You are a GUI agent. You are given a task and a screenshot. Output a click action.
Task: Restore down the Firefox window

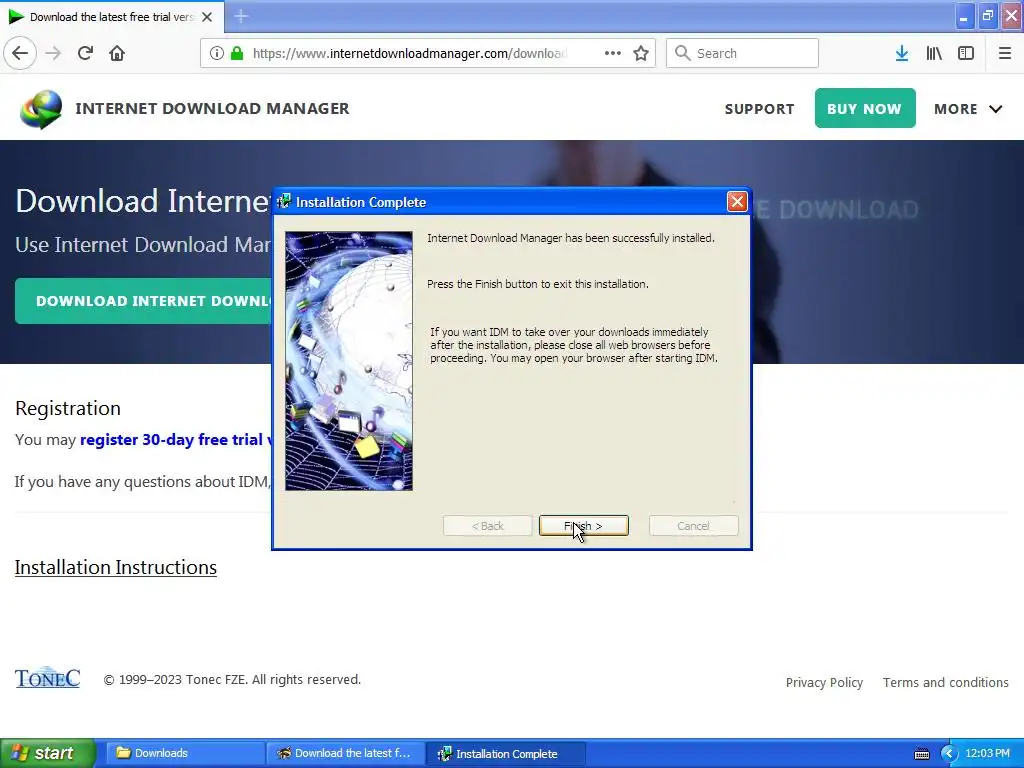point(987,16)
